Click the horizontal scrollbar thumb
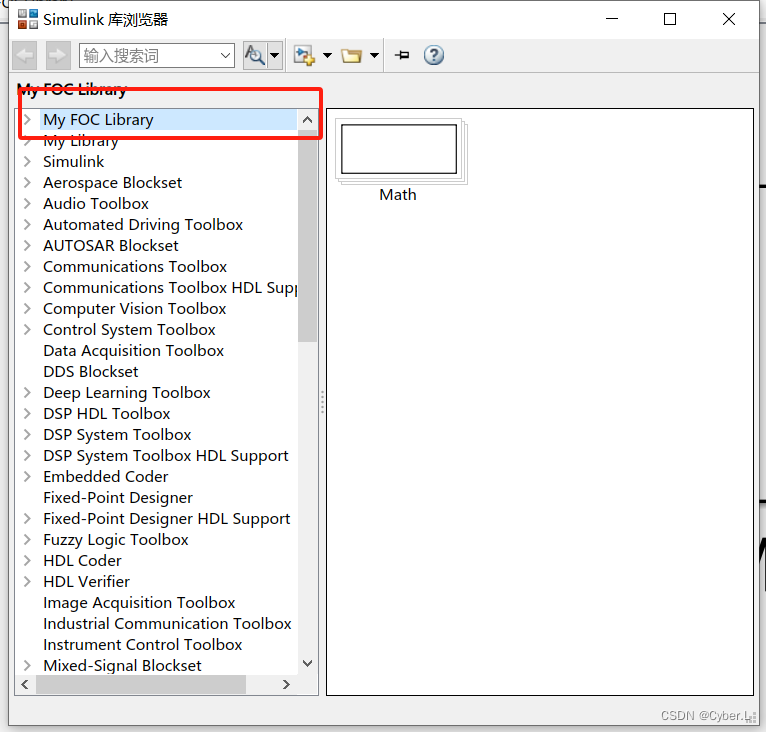The height and width of the screenshot is (732, 766). (141, 685)
